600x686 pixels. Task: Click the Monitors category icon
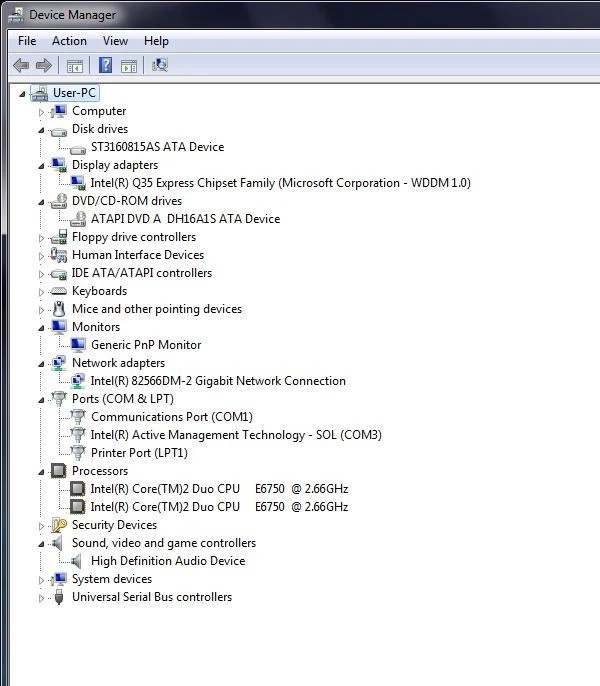click(x=59, y=327)
